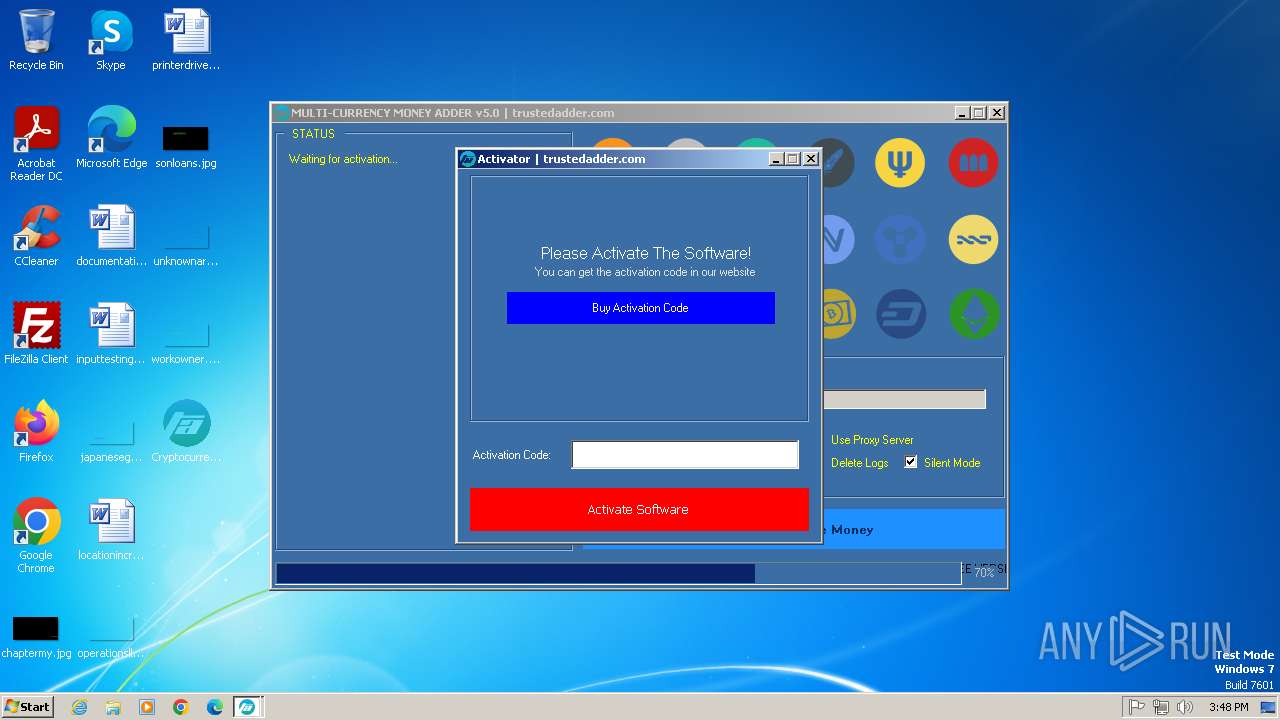The image size is (1280, 720).
Task: Focus the Activation Code input field
Action: click(685, 455)
